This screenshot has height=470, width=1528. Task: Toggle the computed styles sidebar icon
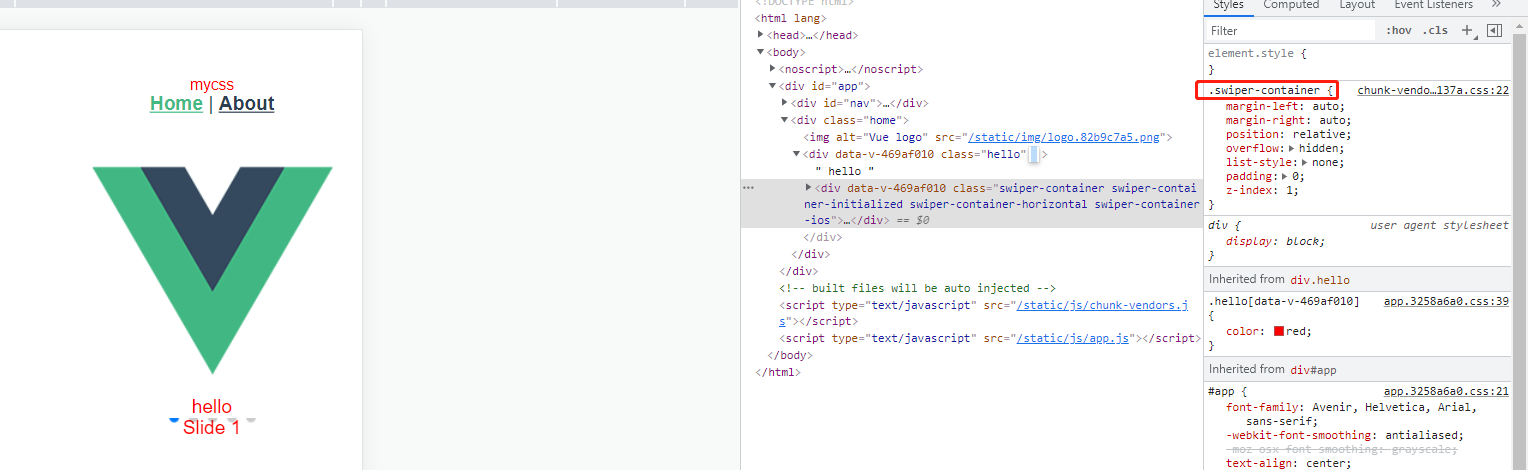pyautogui.click(x=1495, y=31)
